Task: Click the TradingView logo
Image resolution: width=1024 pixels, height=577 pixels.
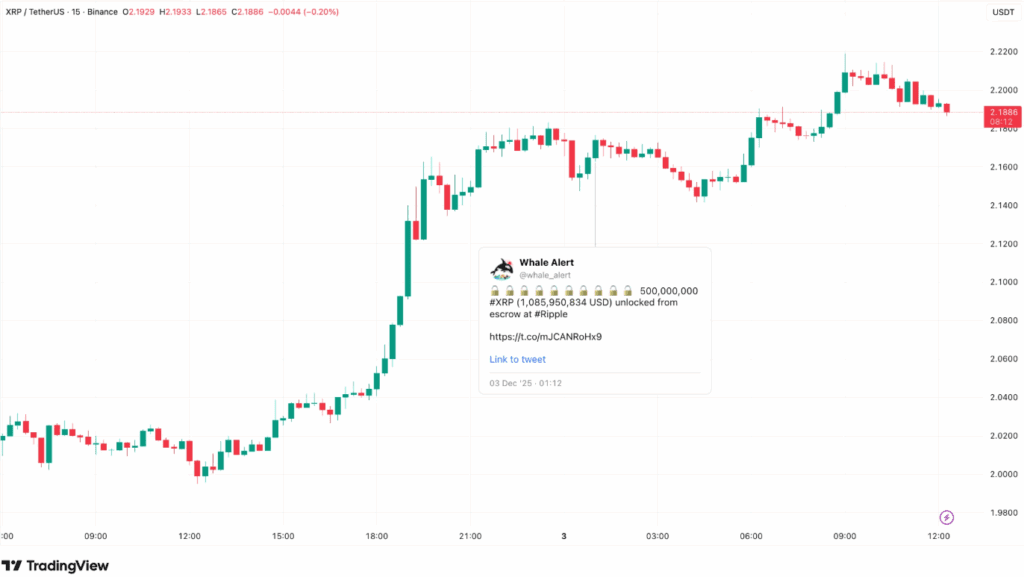Action: [55, 566]
